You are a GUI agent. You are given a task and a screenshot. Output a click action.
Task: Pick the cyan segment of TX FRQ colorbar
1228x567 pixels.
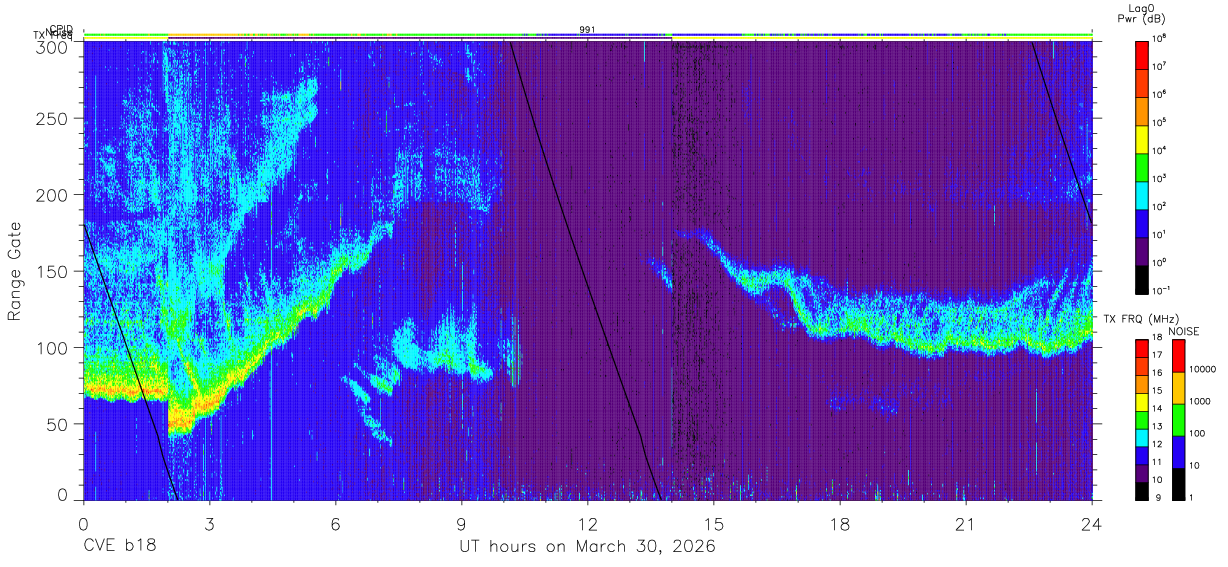point(1143,437)
